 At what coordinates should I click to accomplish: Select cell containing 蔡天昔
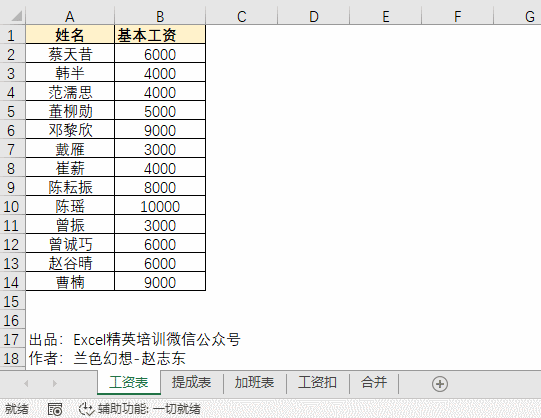70,54
